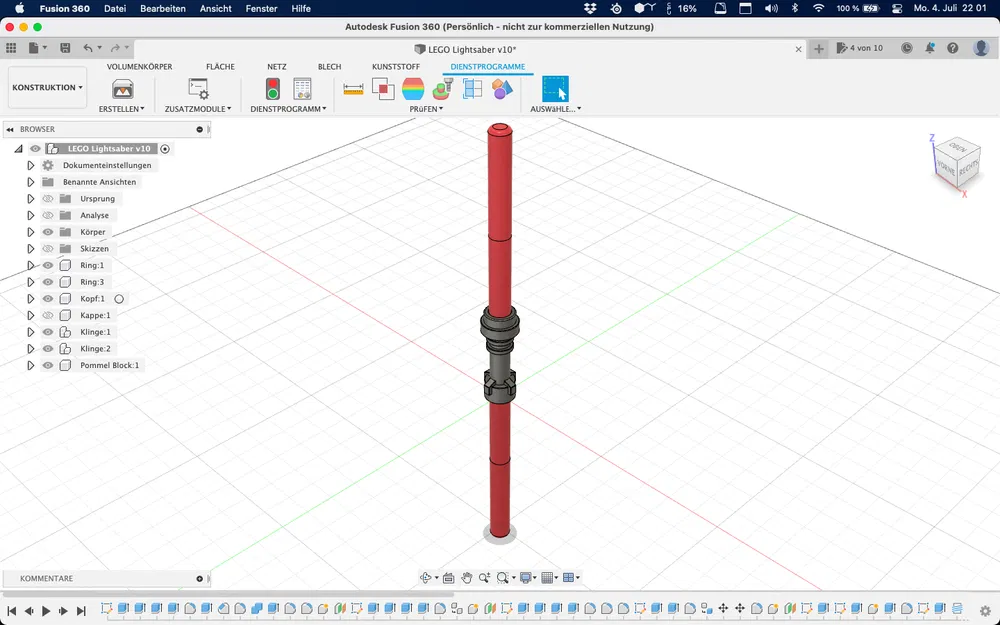Click the traffic light icon in Dienstprogramm

click(x=272, y=89)
